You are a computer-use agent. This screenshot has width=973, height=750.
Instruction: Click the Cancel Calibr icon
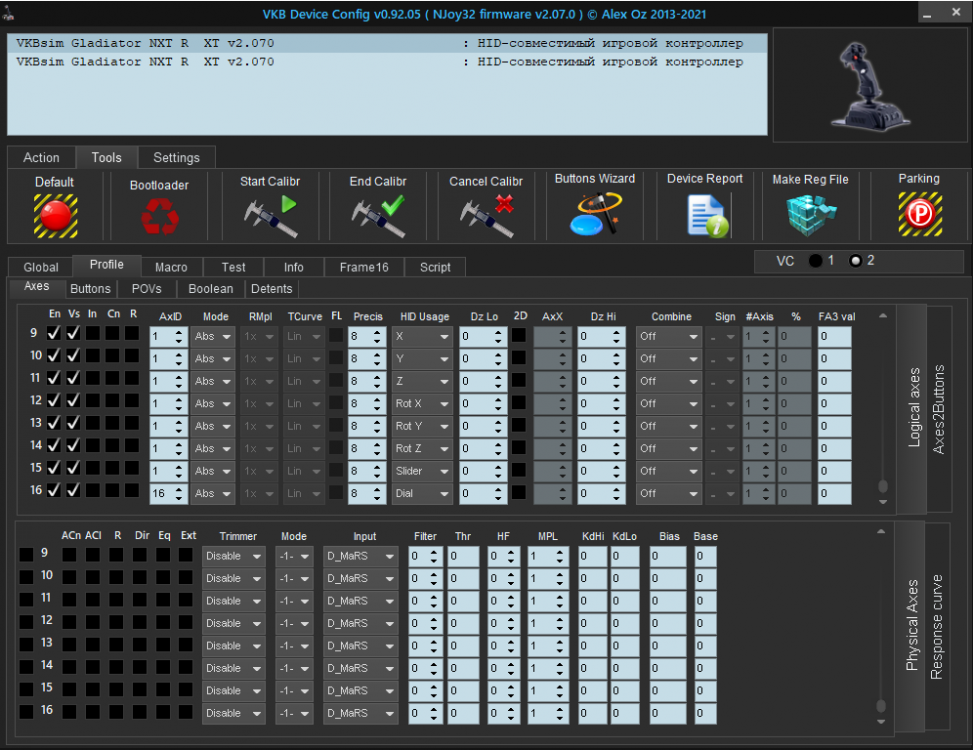pyautogui.click(x=486, y=216)
